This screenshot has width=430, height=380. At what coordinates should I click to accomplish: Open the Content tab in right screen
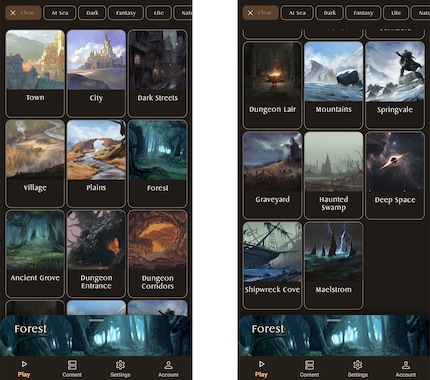tap(309, 369)
